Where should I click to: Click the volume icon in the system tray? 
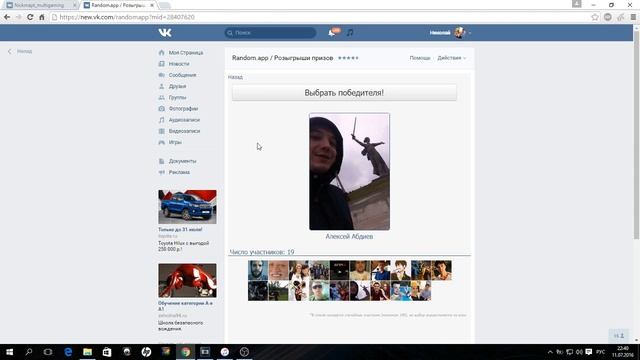[579, 352]
